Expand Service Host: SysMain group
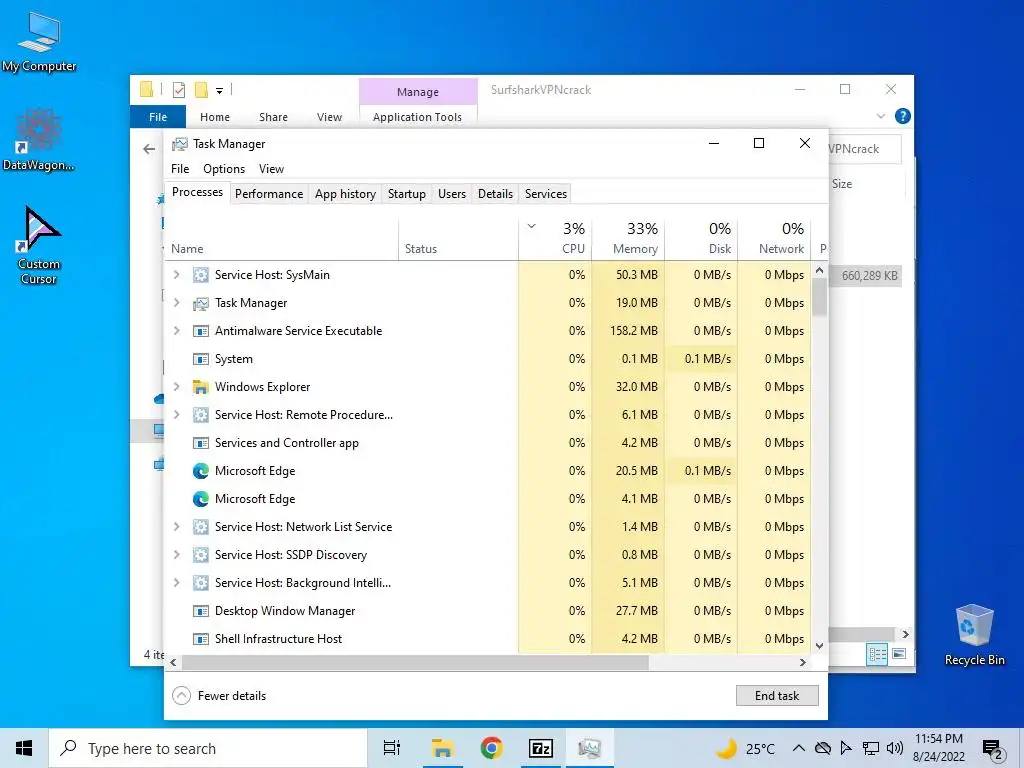 176,275
